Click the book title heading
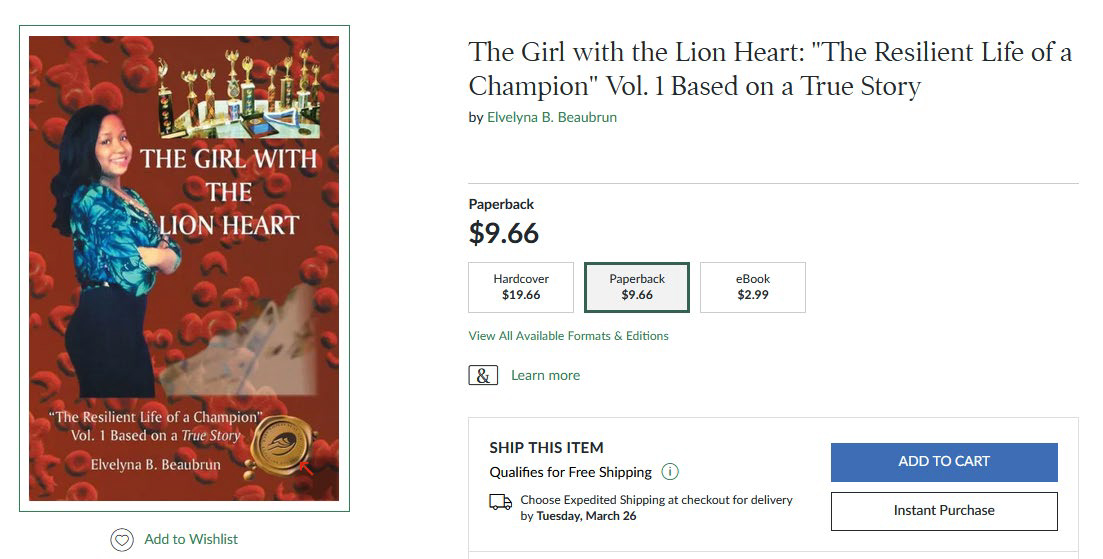 [x=769, y=68]
